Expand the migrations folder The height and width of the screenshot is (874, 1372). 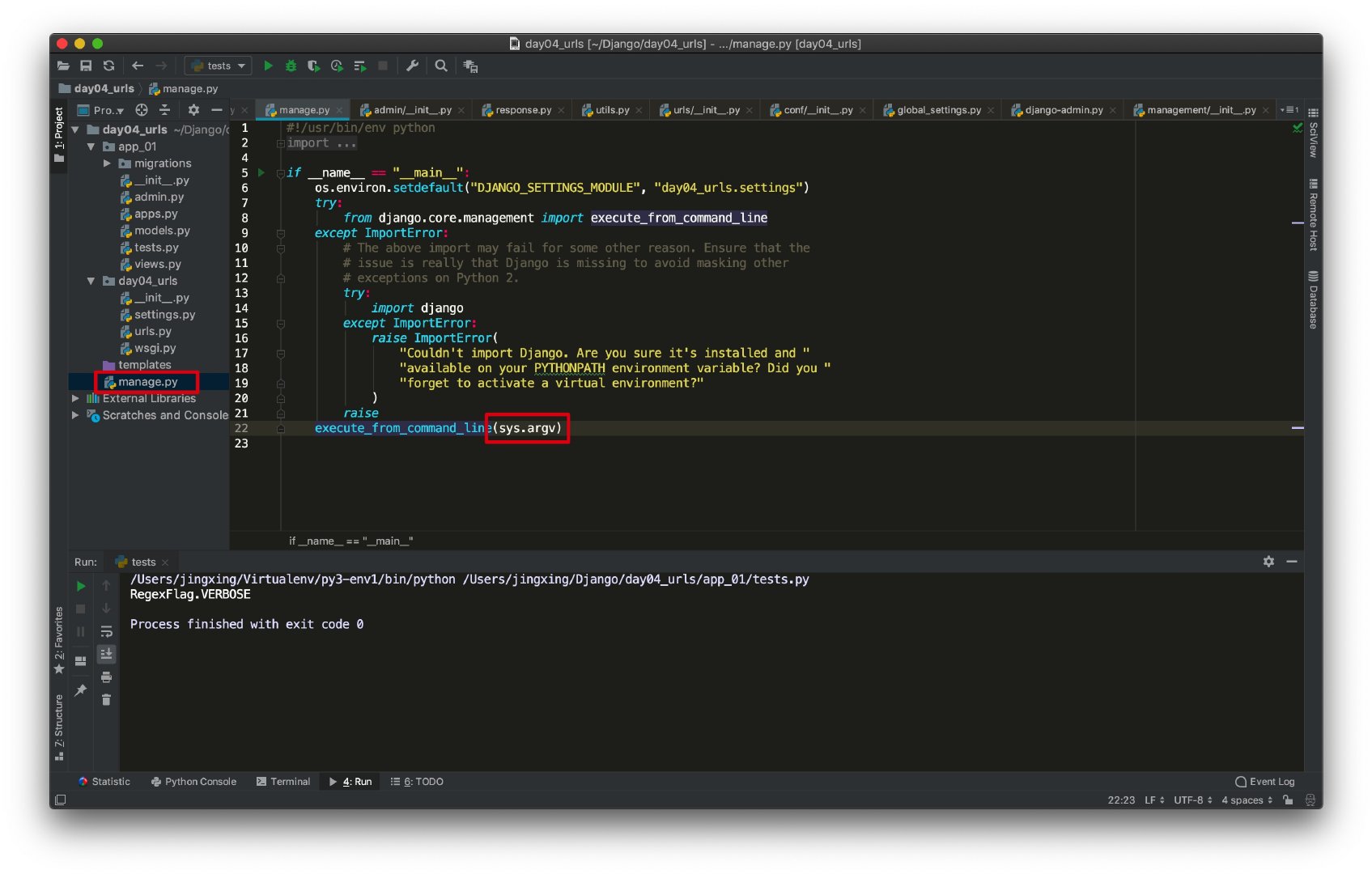107,163
